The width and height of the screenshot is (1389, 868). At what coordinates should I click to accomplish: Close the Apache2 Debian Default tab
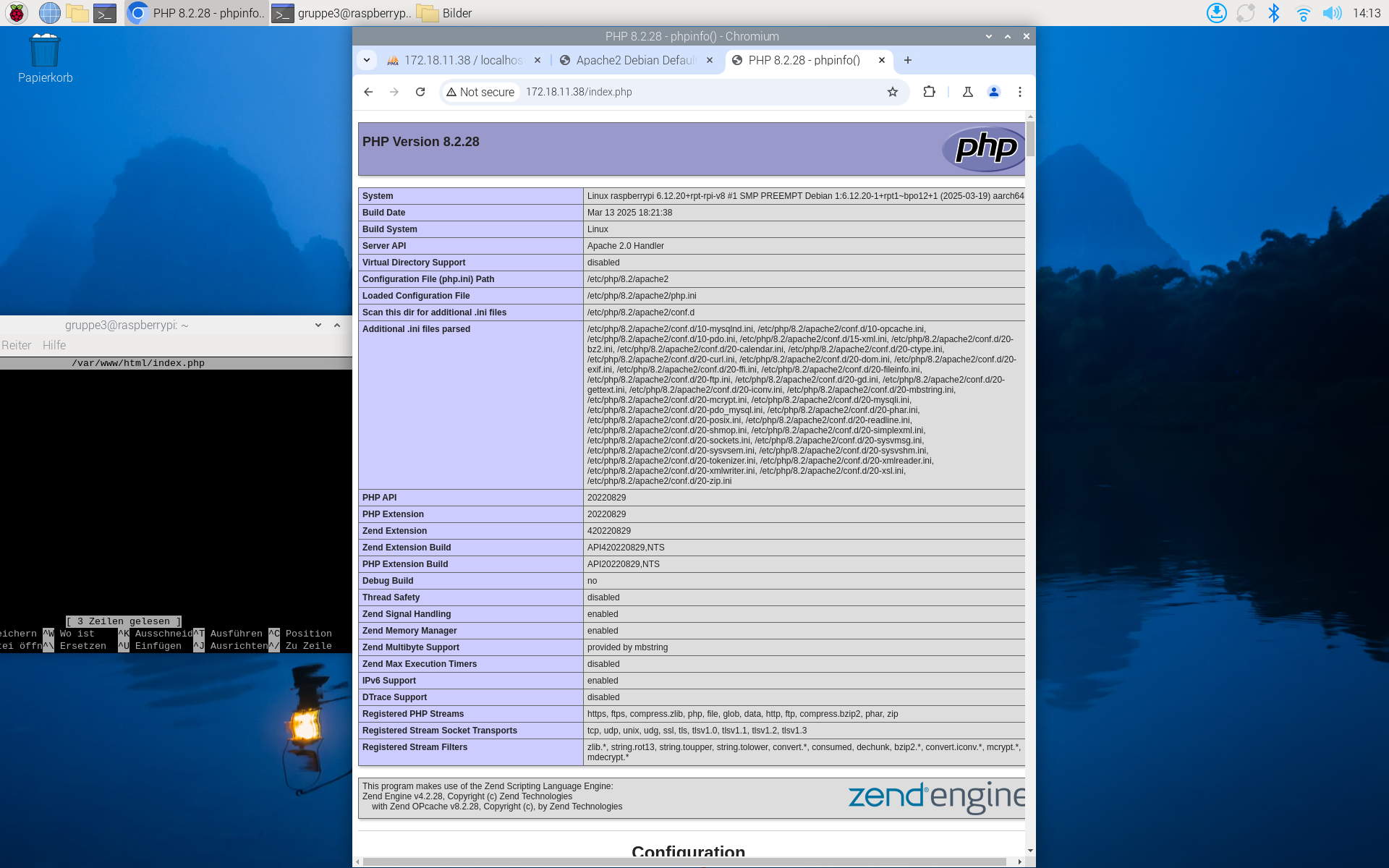click(x=710, y=60)
